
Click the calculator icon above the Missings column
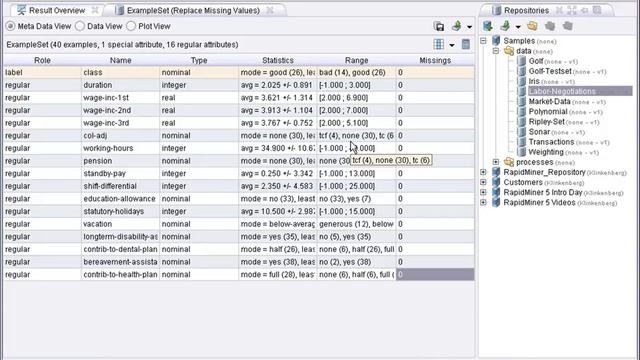click(466, 44)
